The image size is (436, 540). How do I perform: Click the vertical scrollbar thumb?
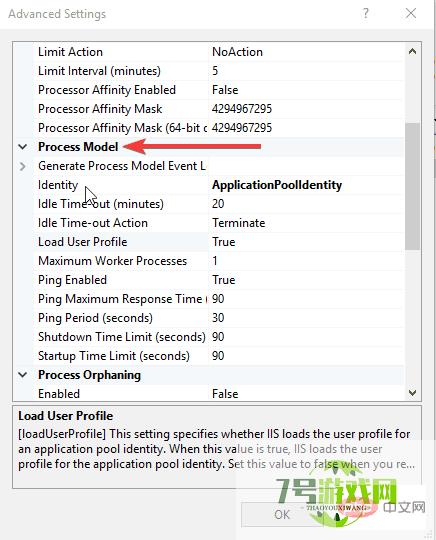pos(412,186)
